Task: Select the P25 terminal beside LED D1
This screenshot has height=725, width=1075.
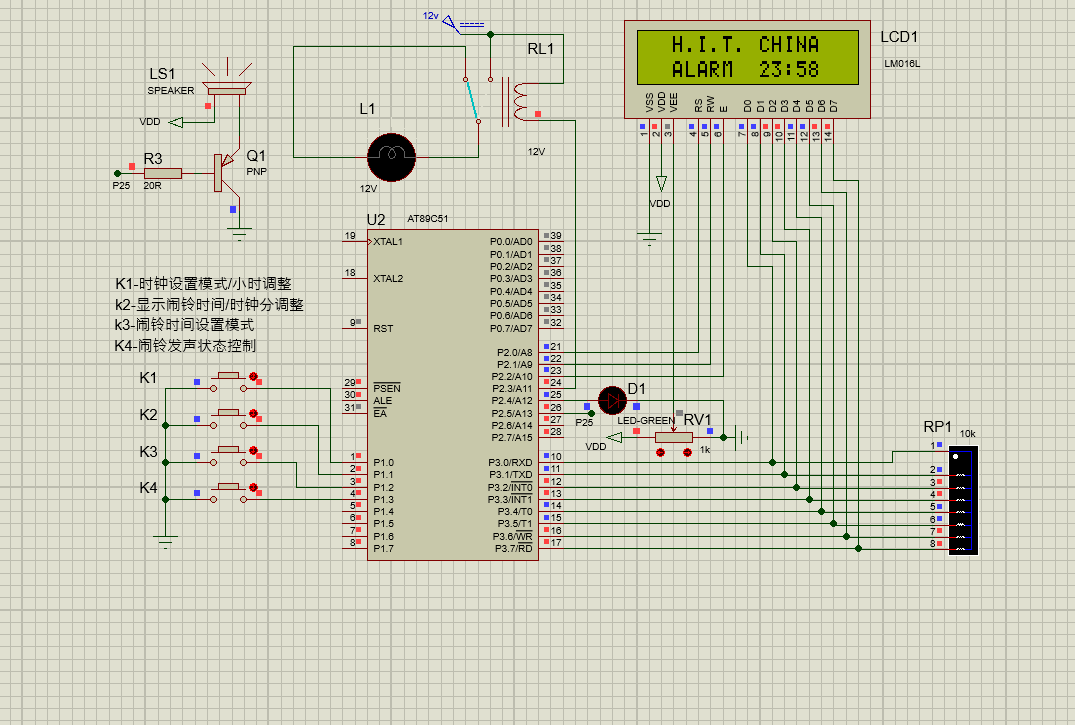Action: point(591,413)
